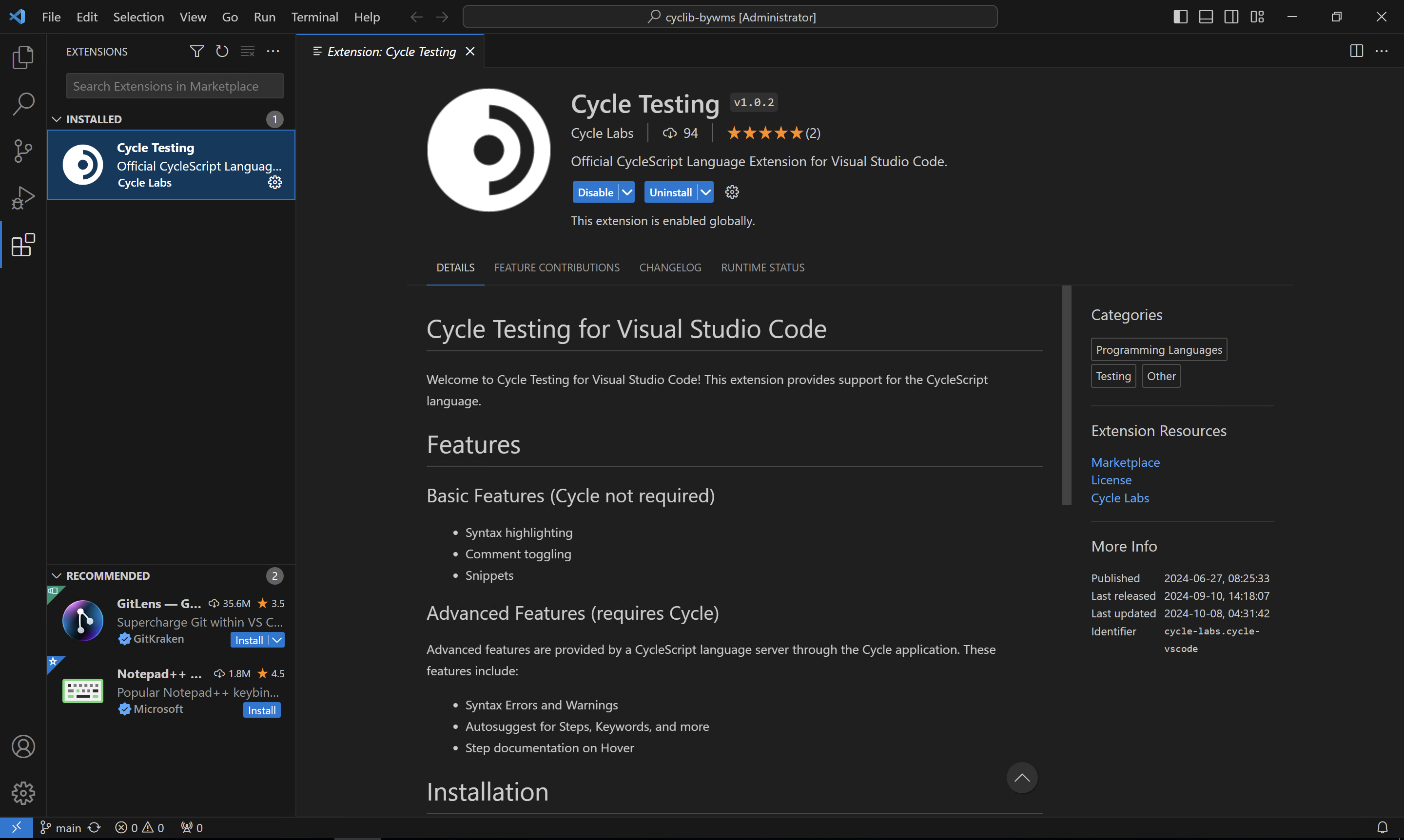This screenshot has width=1404, height=840.
Task: Toggle the INSTALLED section collapse
Action: point(56,119)
